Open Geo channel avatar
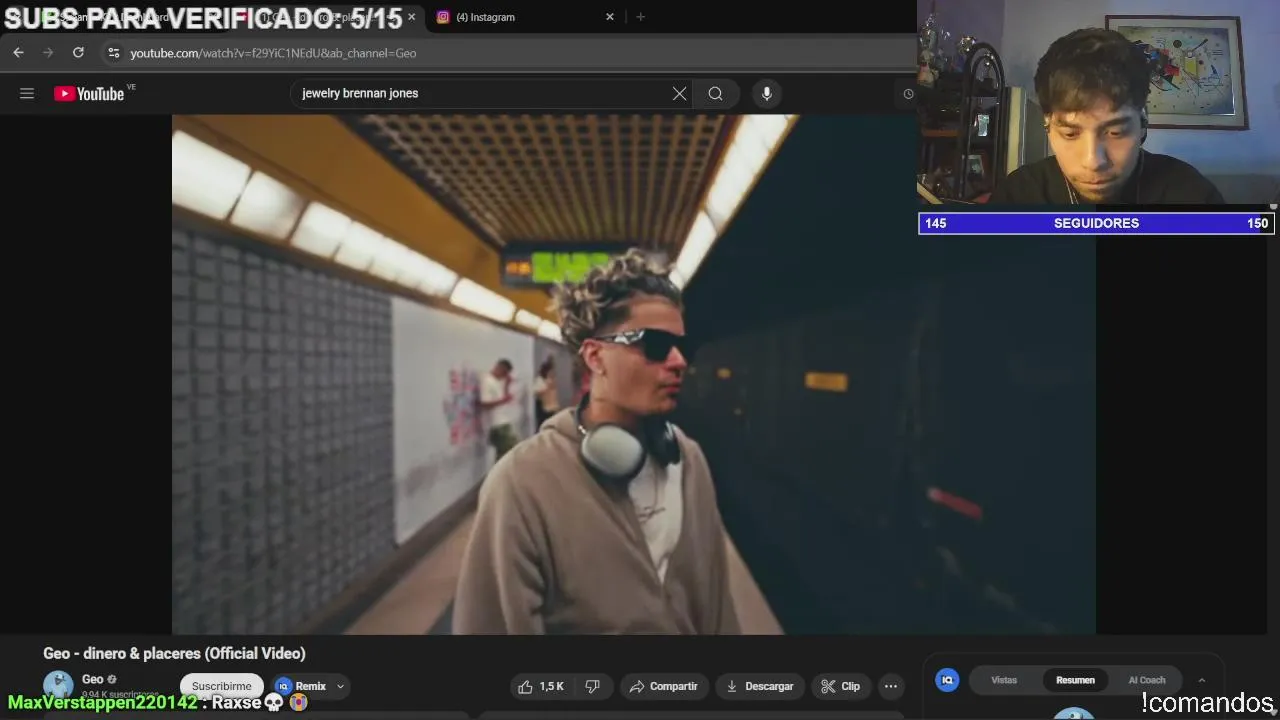Screen dimensions: 1280x720 click(x=58, y=686)
